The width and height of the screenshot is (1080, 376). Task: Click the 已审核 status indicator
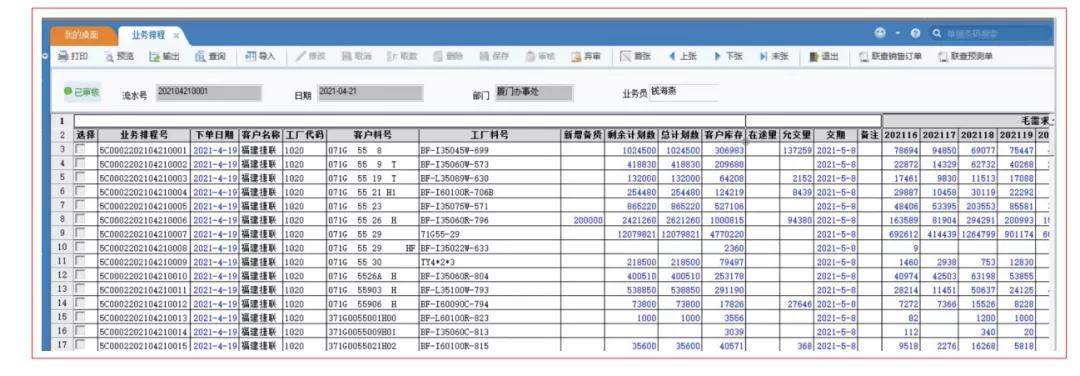pos(82,92)
